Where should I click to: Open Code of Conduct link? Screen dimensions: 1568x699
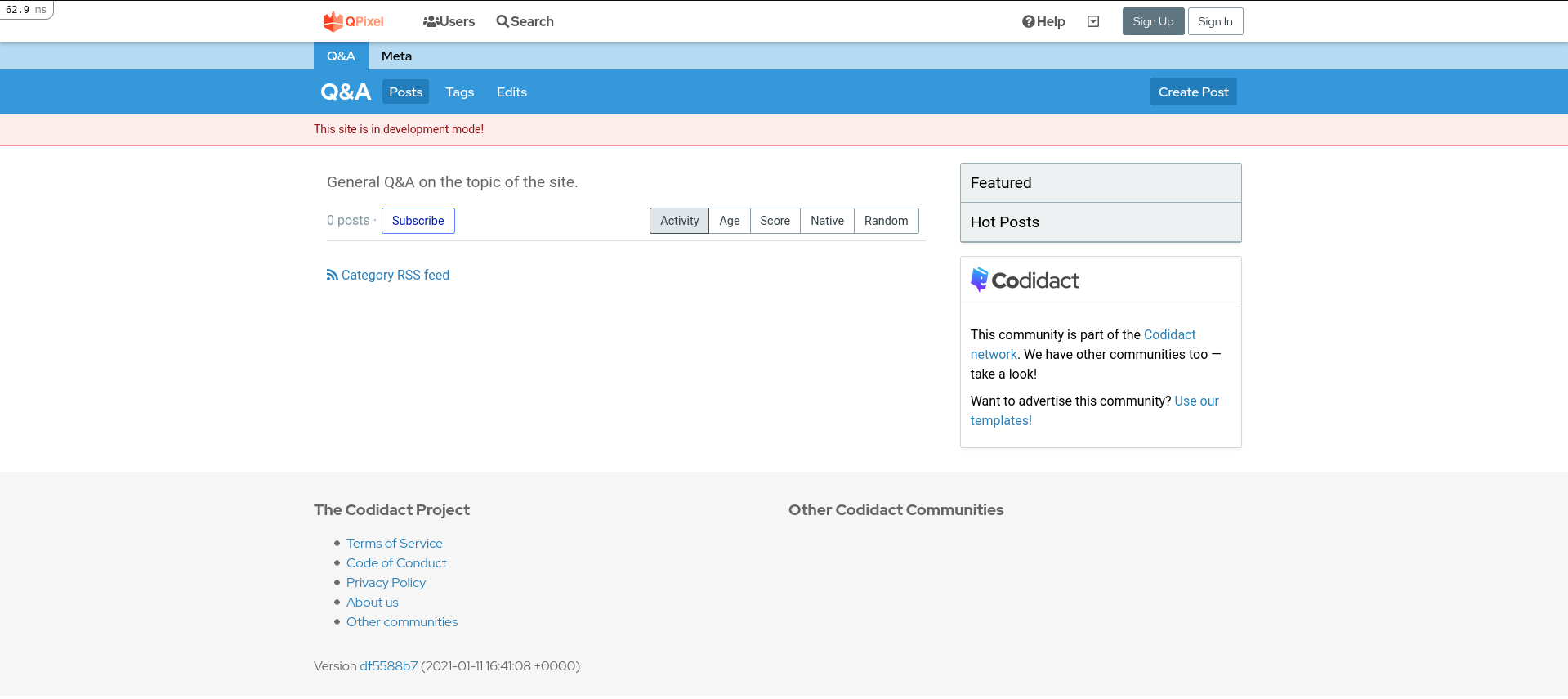396,562
